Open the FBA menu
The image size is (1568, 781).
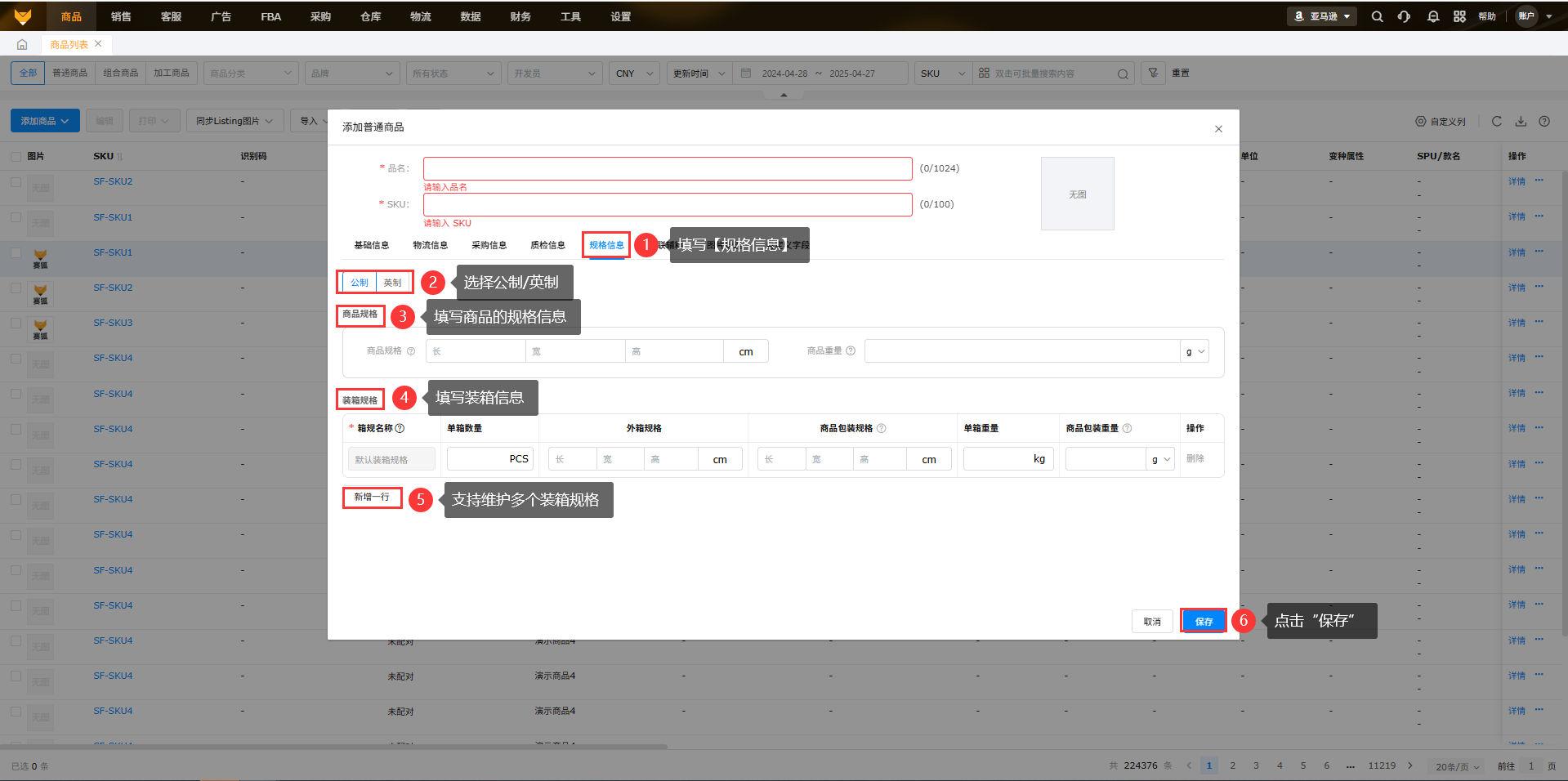click(x=270, y=16)
